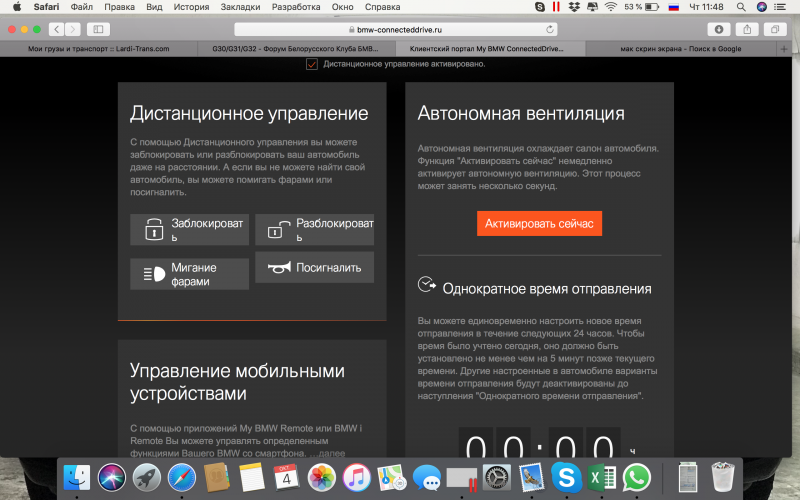Click the Заблокировать lock button
The width and height of the screenshot is (800, 500).
pyautogui.click(x=189, y=230)
